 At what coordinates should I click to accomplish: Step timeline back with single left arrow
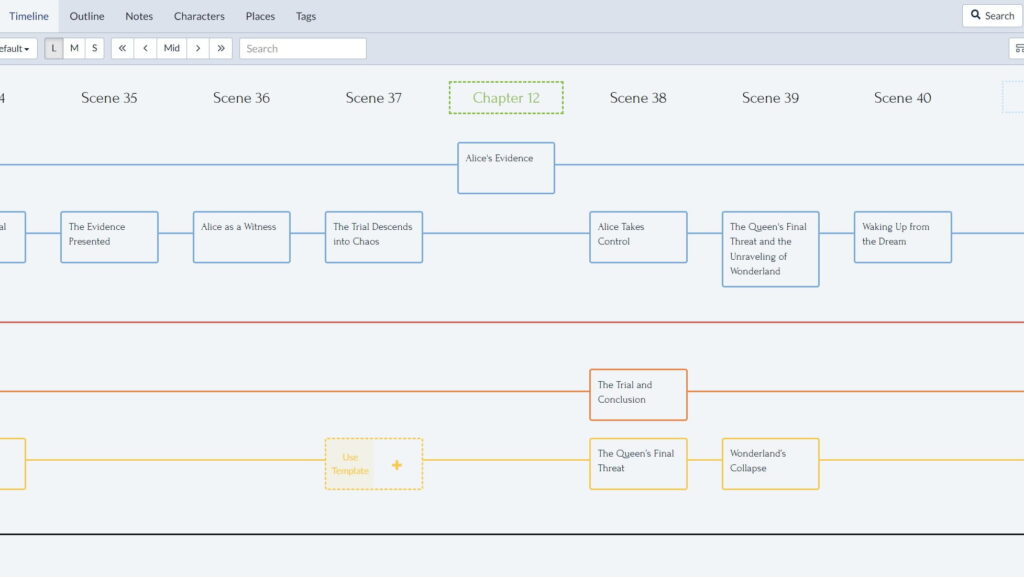coord(145,48)
